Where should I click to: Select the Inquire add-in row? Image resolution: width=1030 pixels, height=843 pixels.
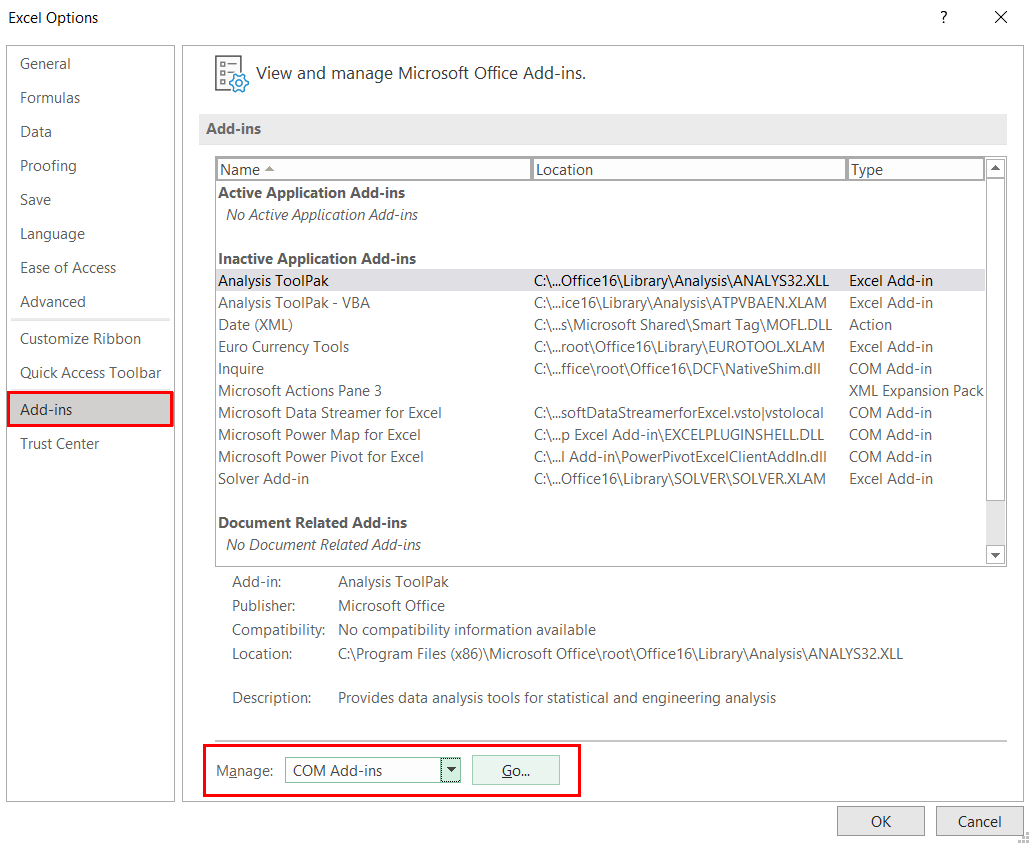pyautogui.click(x=600, y=369)
